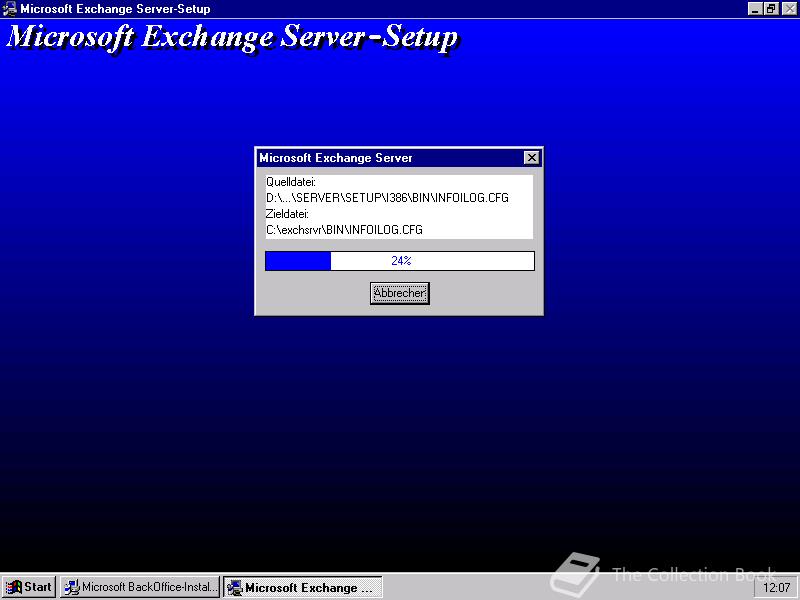
Task: Restore the Exchange Server-Setup window
Action: (x=771, y=9)
